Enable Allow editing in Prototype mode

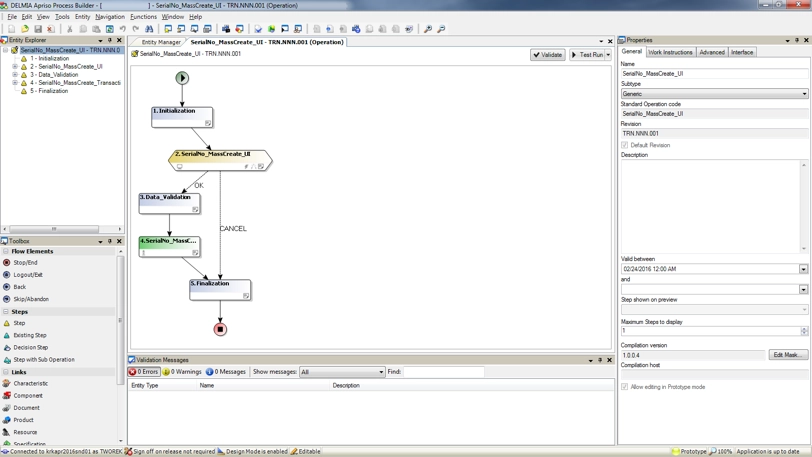625,387
